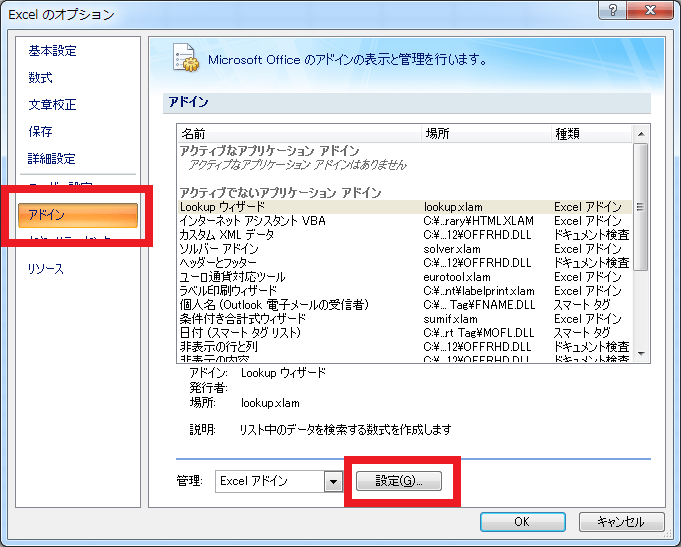The height and width of the screenshot is (547, 681).
Task: Select the アドイン sidebar item
Action: tap(77, 214)
